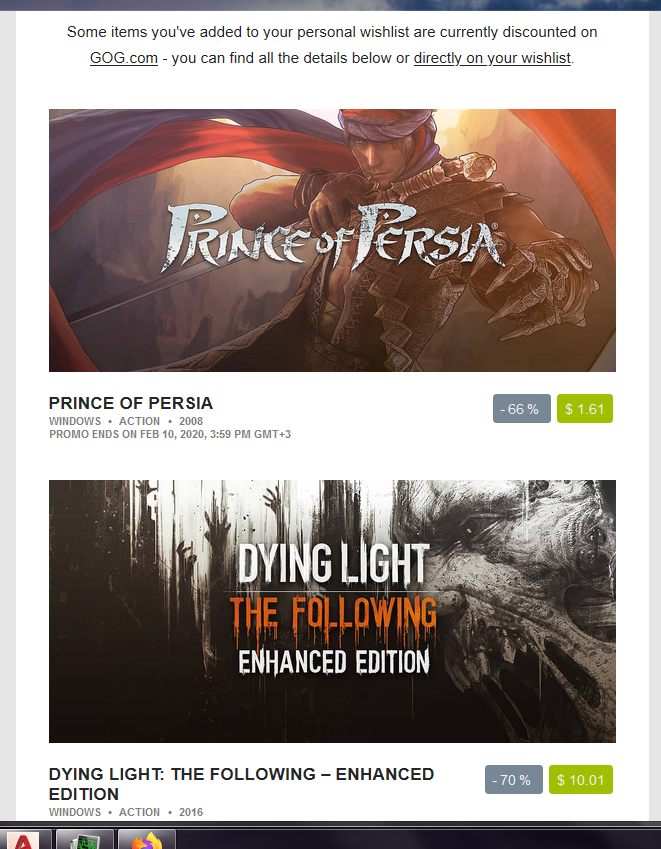This screenshot has width=661, height=849.
Task: Click the -70 % discount badge
Action: point(513,780)
